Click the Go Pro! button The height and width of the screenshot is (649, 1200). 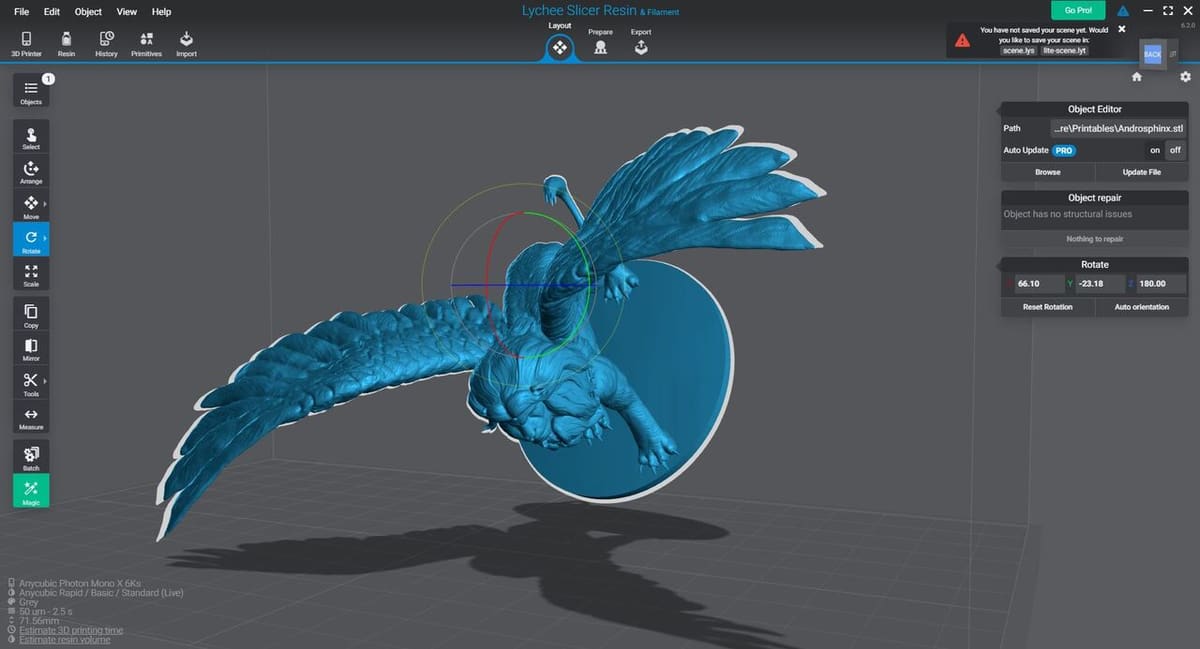[1078, 10]
